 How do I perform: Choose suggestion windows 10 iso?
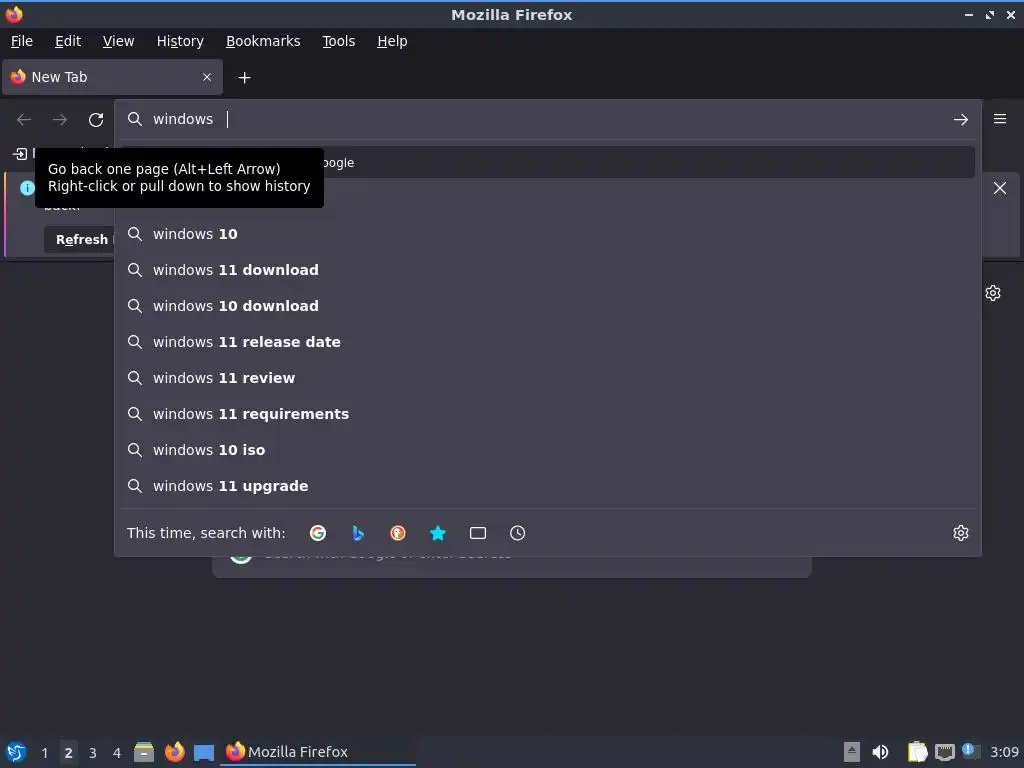548,450
